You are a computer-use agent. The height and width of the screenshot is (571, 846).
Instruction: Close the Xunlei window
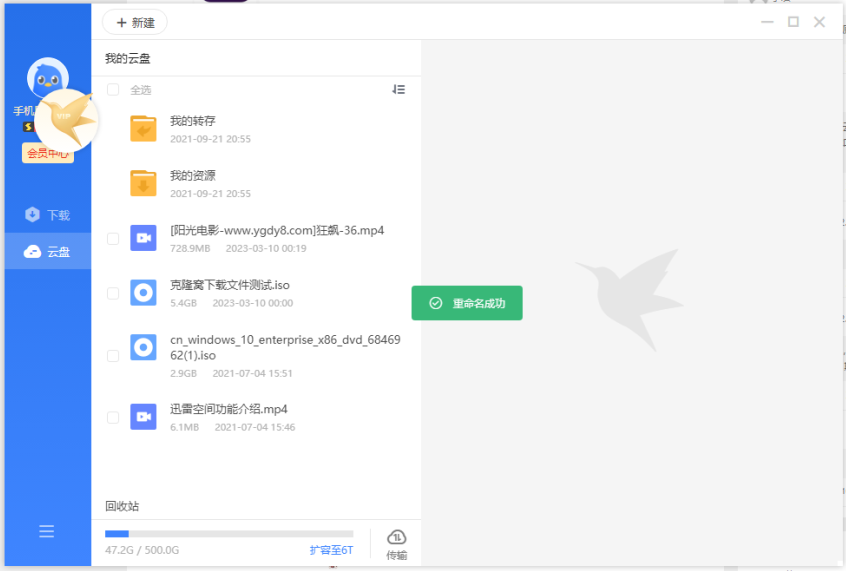(x=819, y=22)
